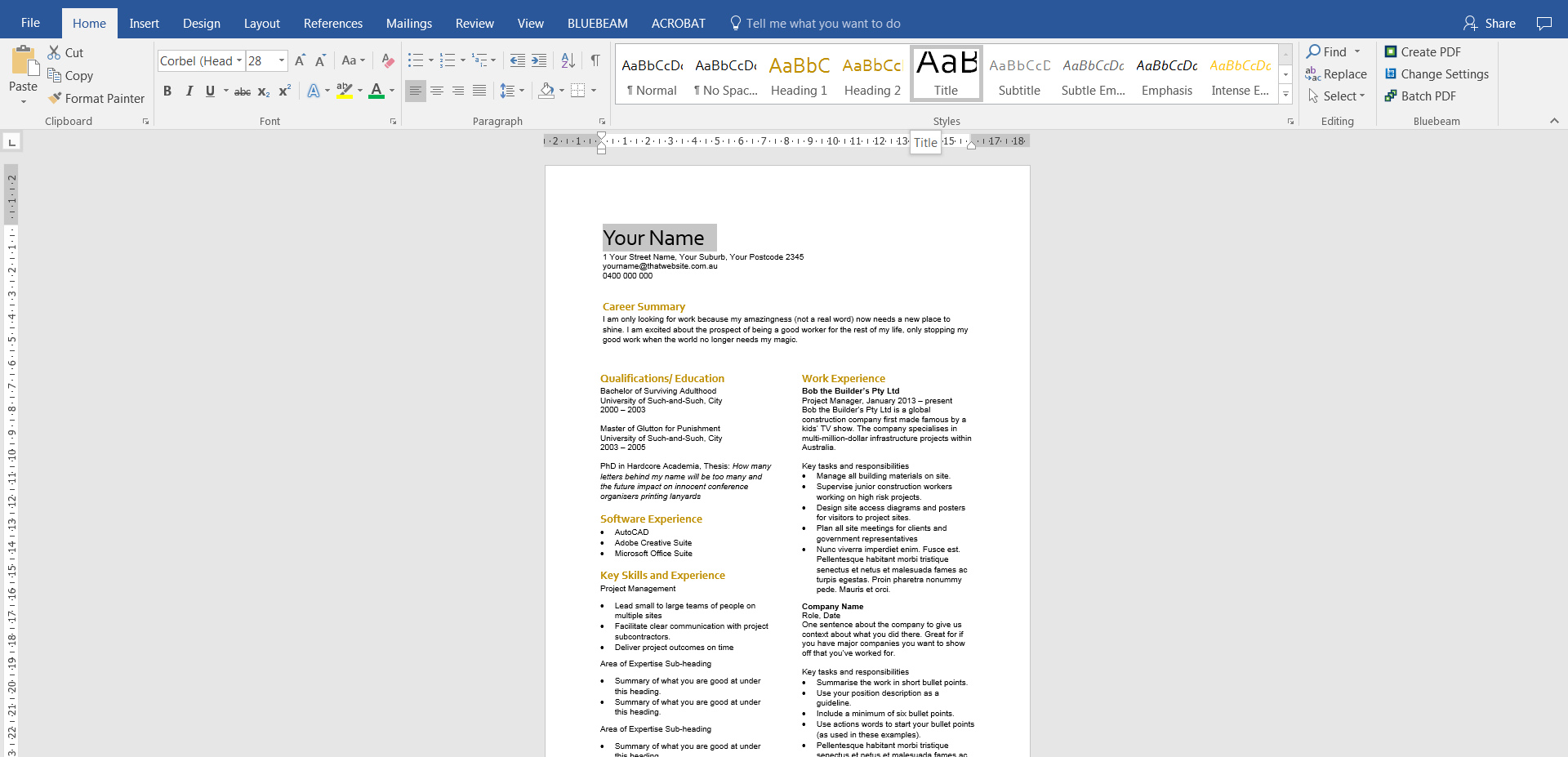Align text to the right
Image resolution: width=1568 pixels, height=757 pixels.
point(458,91)
